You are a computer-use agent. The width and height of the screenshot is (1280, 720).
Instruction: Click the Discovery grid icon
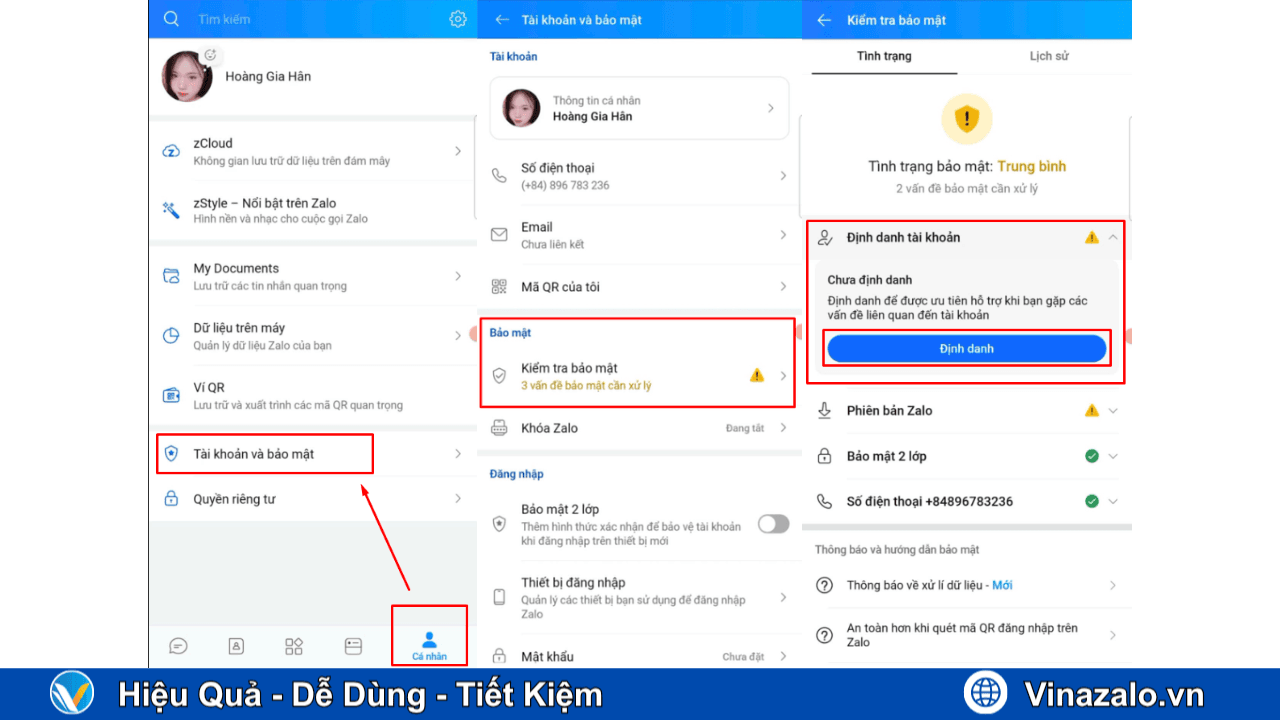click(293, 645)
